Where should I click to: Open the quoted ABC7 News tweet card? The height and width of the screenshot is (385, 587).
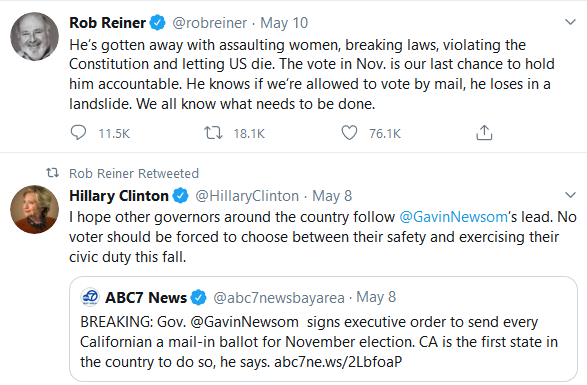[x=323, y=329]
